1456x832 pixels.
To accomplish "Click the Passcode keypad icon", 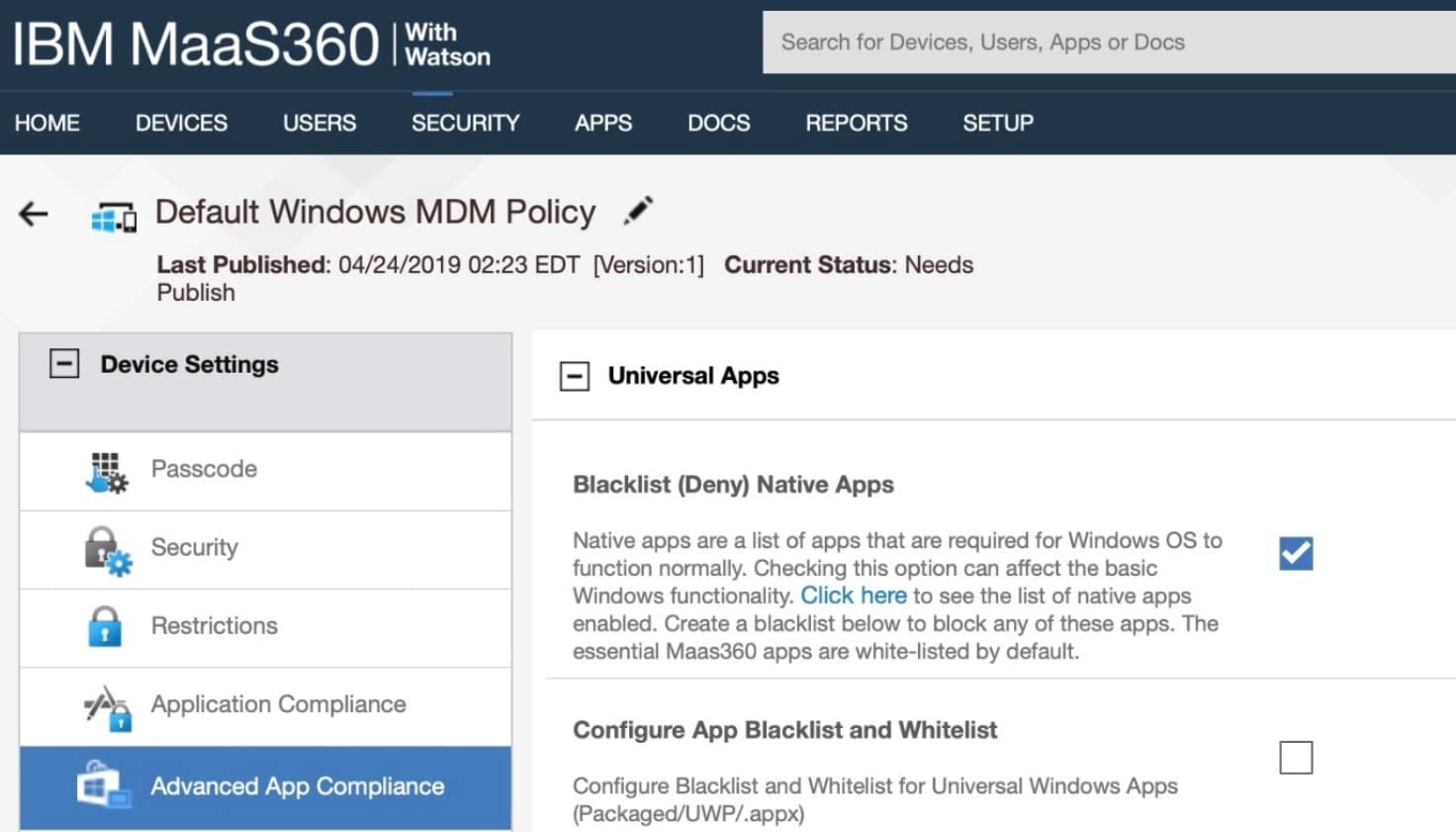I will pos(106,471).
